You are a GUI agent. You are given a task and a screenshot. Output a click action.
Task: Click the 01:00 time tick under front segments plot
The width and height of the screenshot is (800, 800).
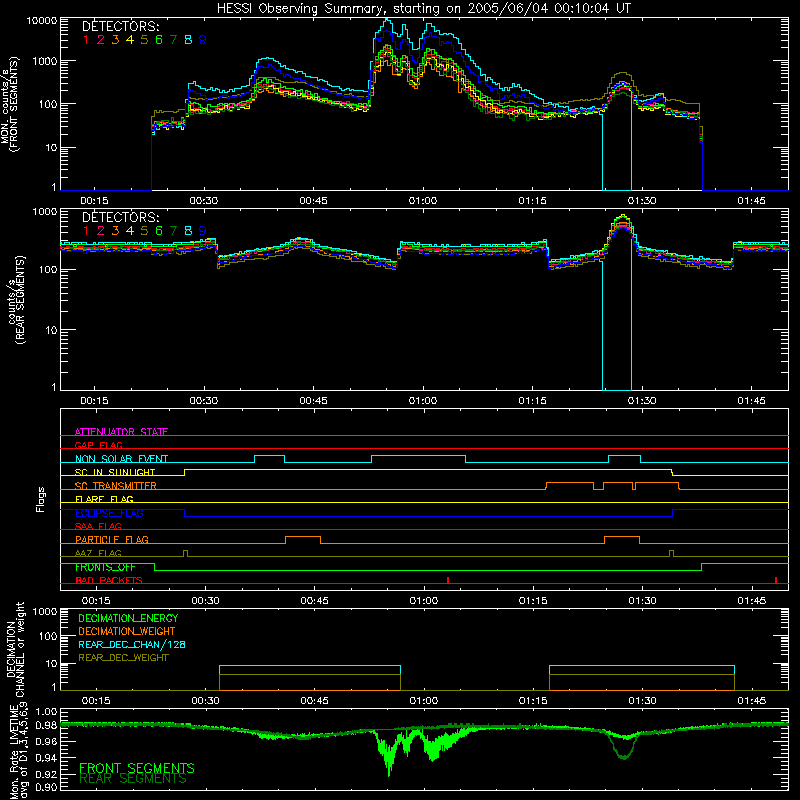pyautogui.click(x=423, y=201)
